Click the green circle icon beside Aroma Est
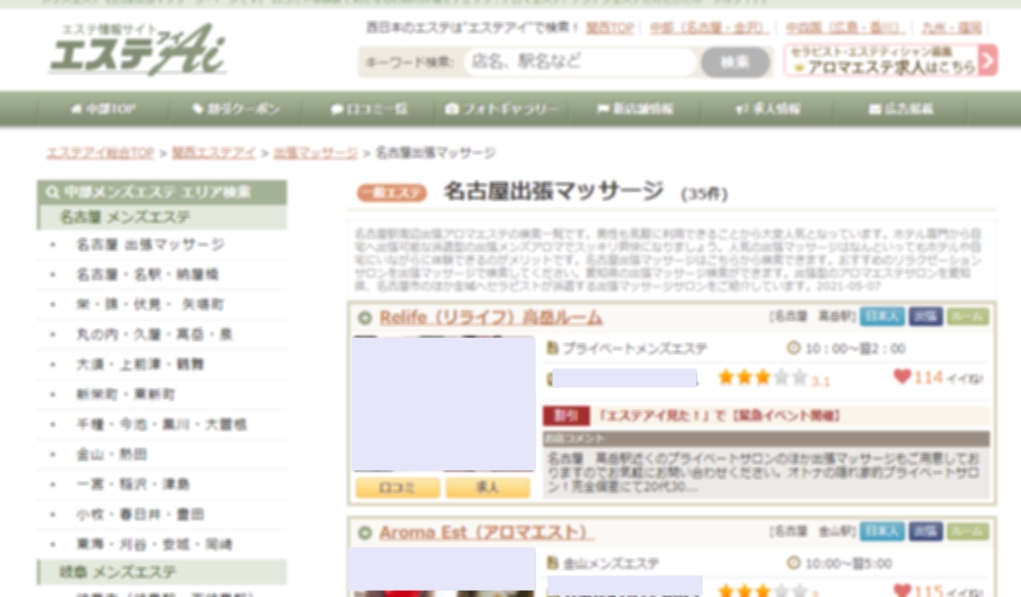The width and height of the screenshot is (1021, 597). pos(365,533)
